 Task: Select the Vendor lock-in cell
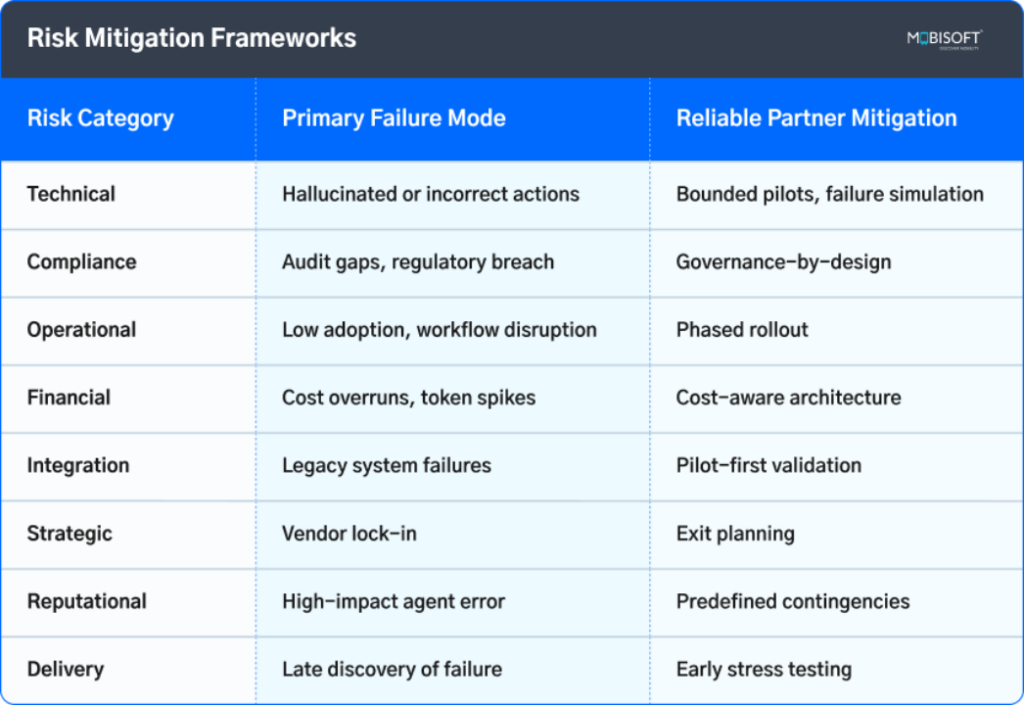pos(349,534)
